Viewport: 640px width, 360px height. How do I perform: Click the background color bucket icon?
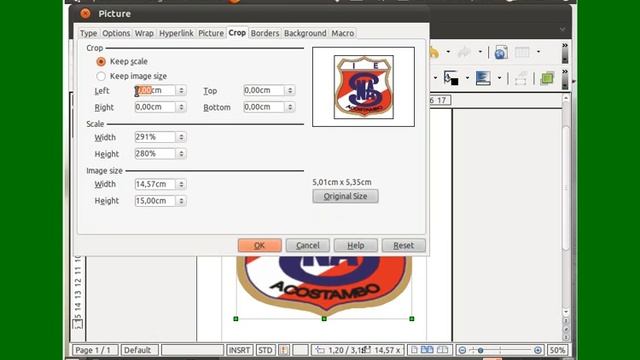[451, 78]
